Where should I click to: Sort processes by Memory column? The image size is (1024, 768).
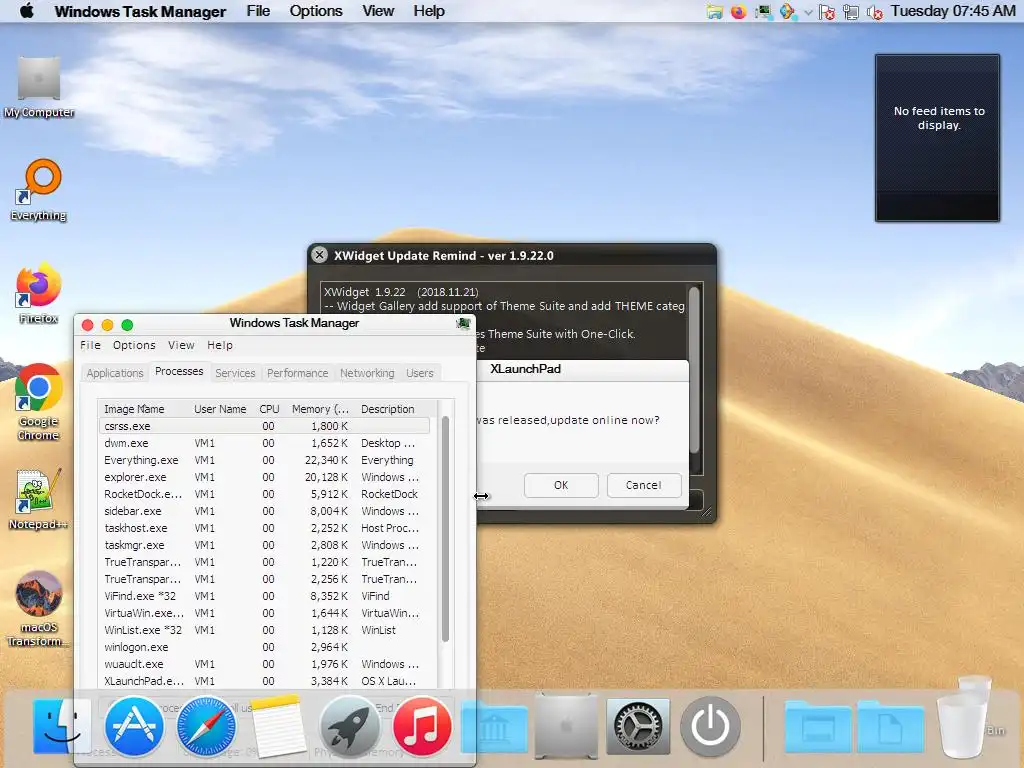tap(321, 409)
